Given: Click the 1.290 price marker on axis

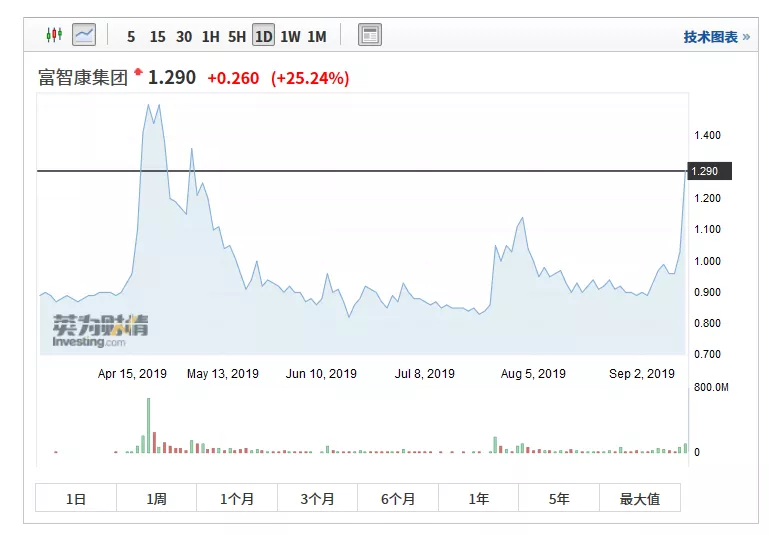Looking at the screenshot, I should tap(709, 171).
